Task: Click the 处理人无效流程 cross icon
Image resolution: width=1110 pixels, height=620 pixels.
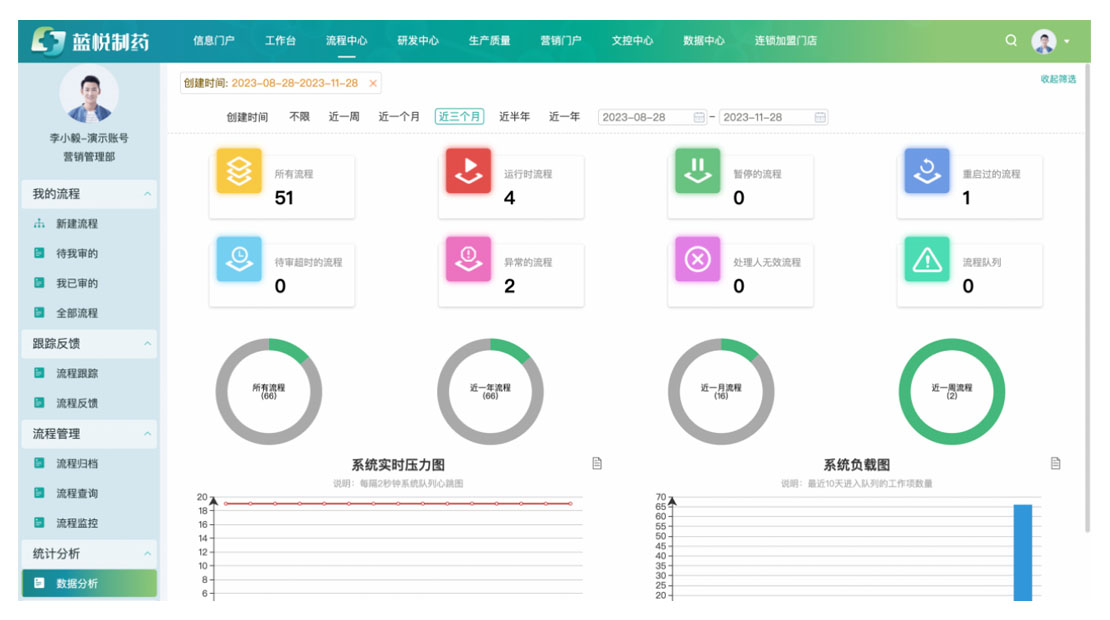Action: coord(698,260)
